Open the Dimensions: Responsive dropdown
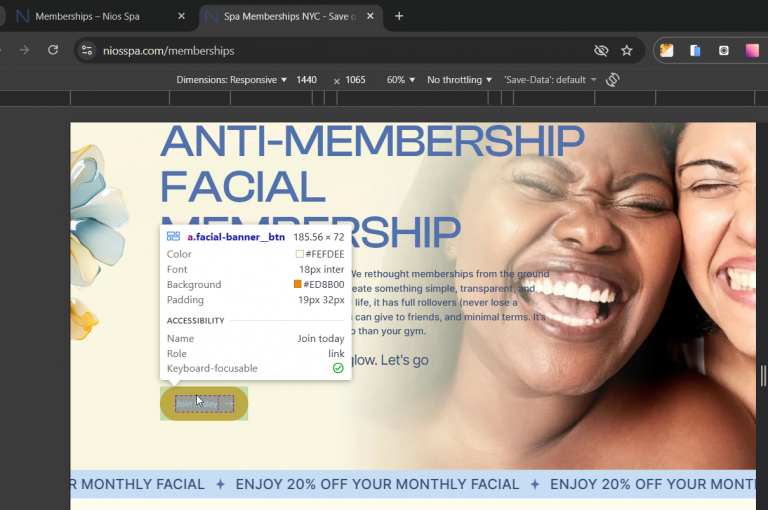Screen dimensions: 768x510 (231, 80)
